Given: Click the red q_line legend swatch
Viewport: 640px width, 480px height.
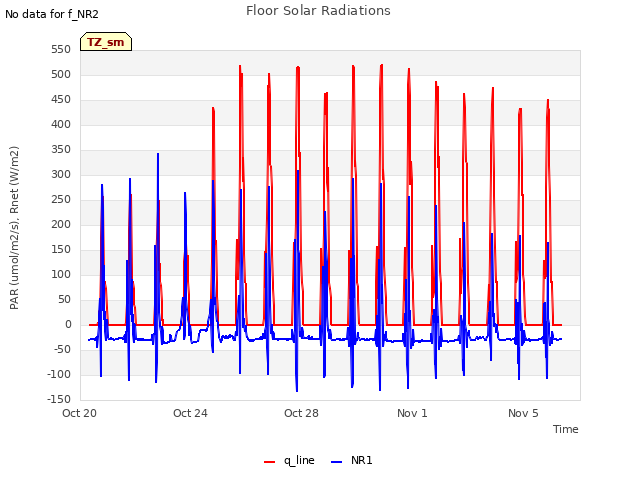Looking at the screenshot, I should point(269,462).
